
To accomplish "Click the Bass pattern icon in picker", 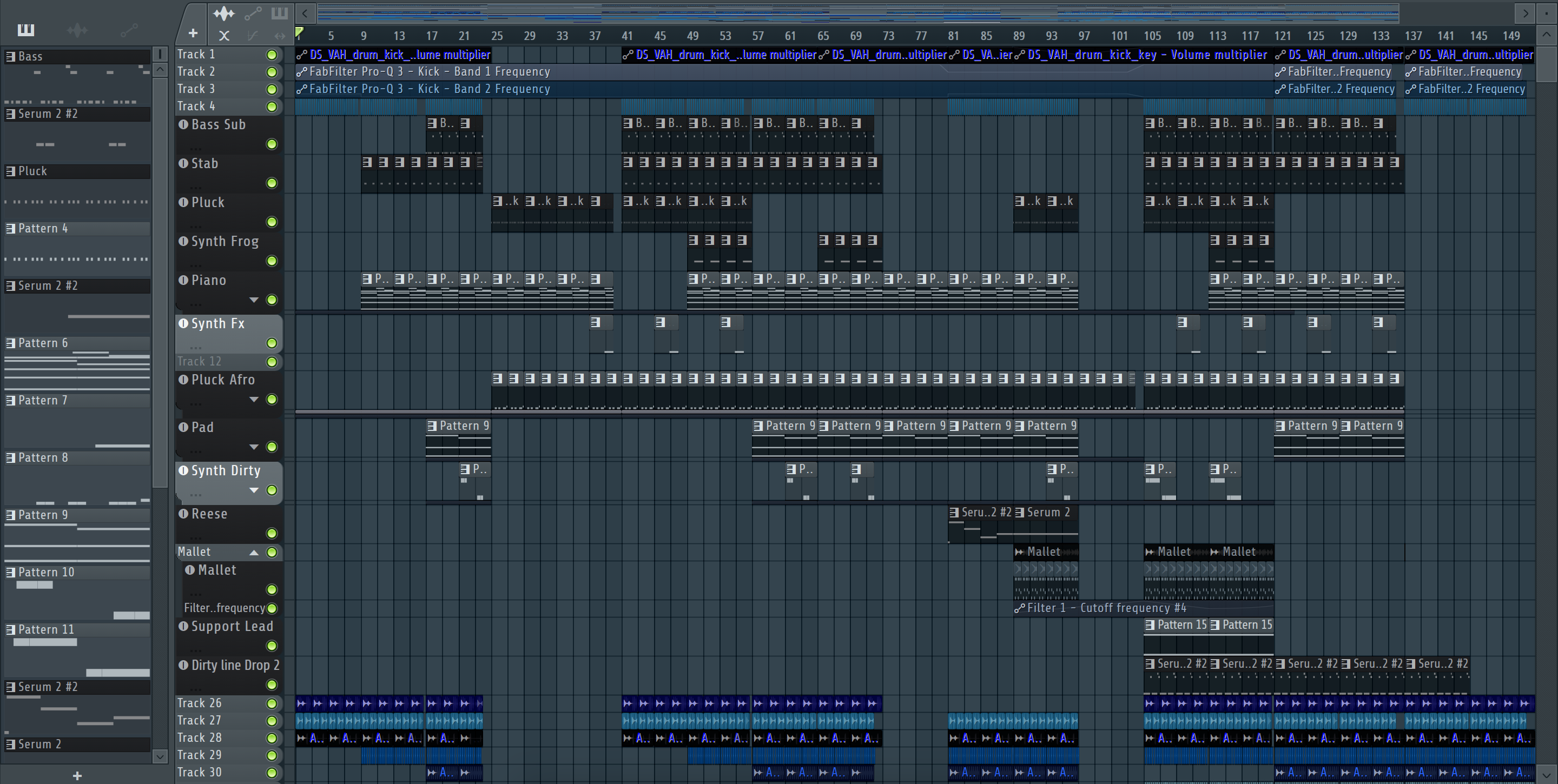I will [10, 56].
